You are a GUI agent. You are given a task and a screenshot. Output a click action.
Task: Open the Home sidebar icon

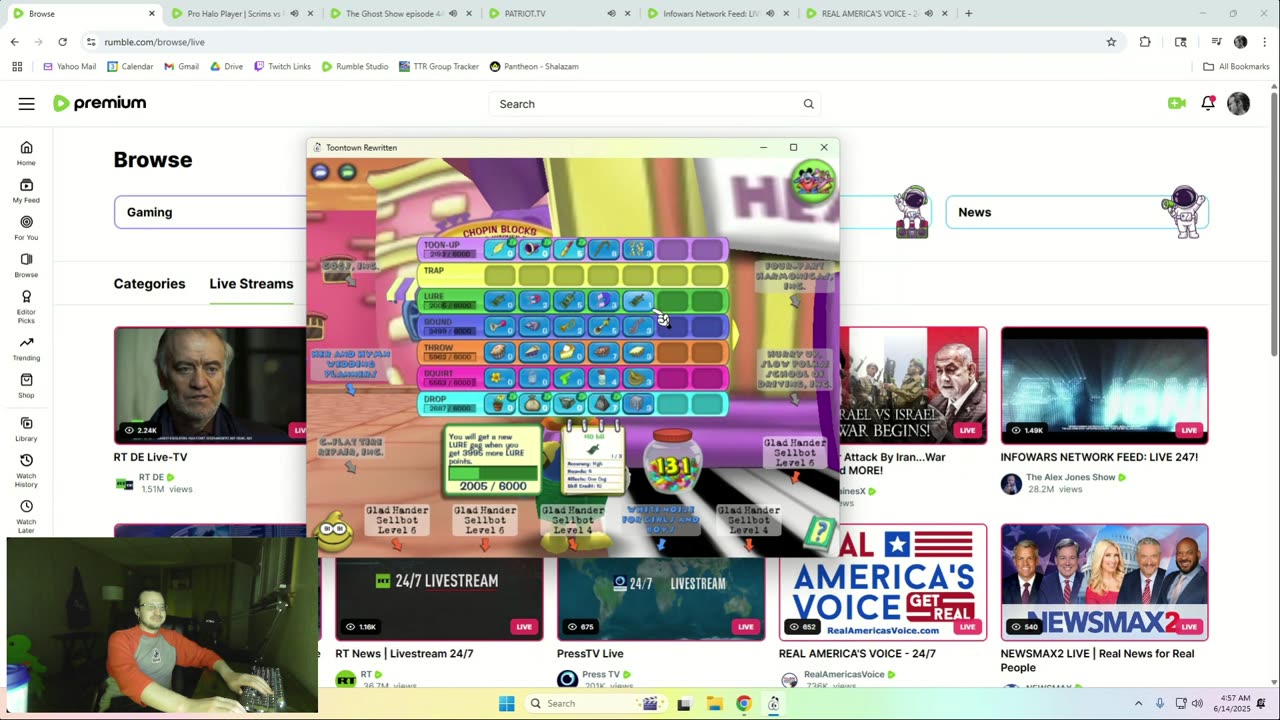pyautogui.click(x=26, y=153)
